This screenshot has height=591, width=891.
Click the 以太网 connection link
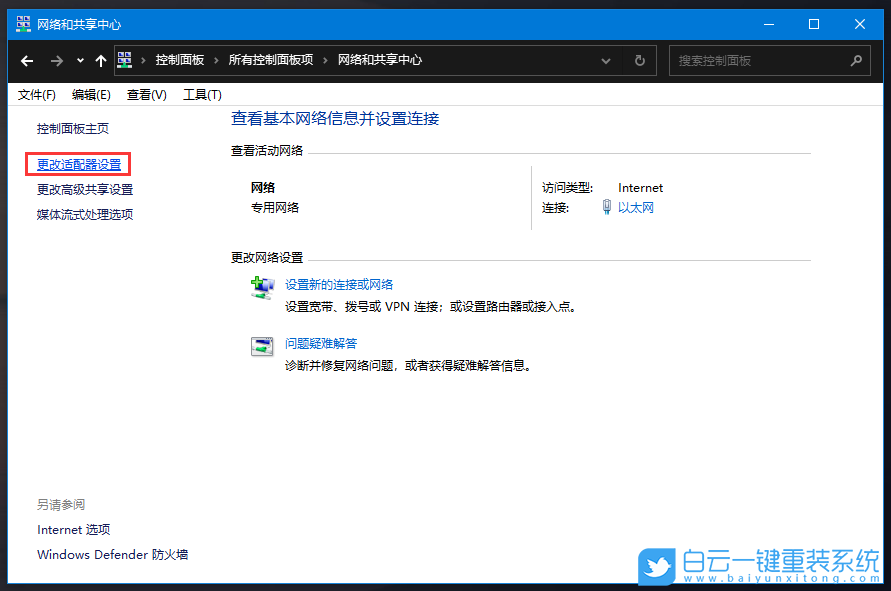[638, 207]
